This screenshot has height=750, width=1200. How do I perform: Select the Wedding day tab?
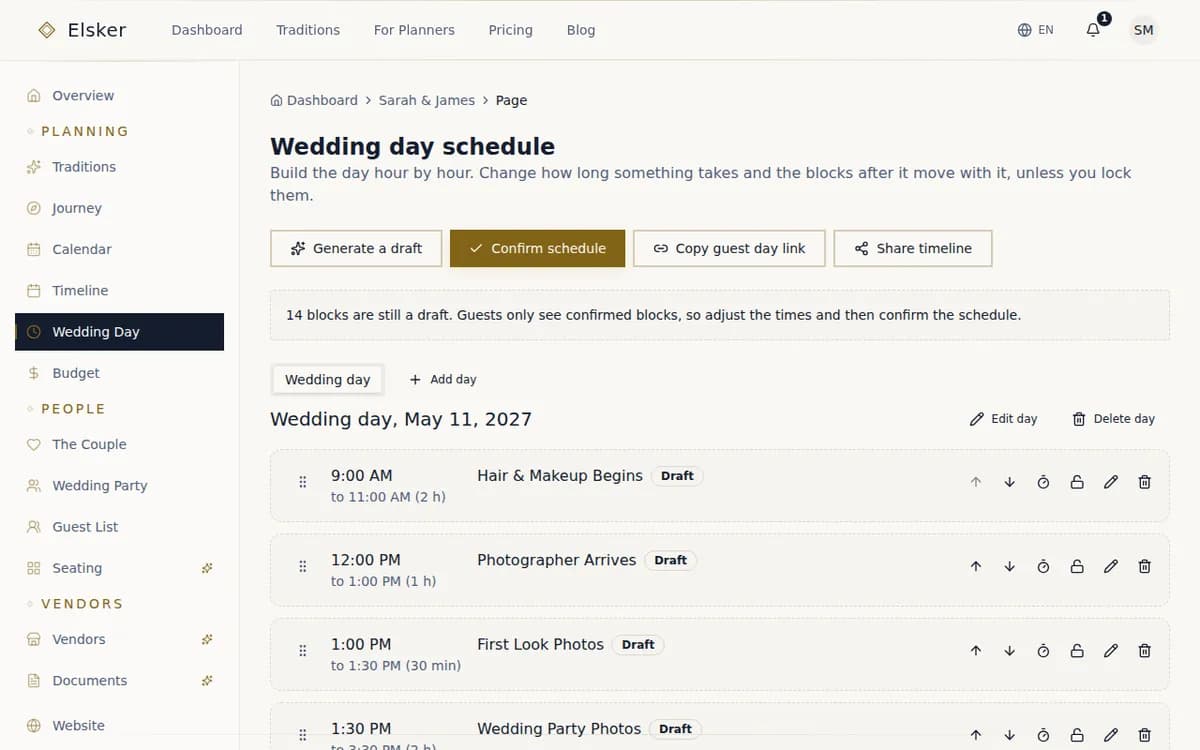pyautogui.click(x=327, y=379)
